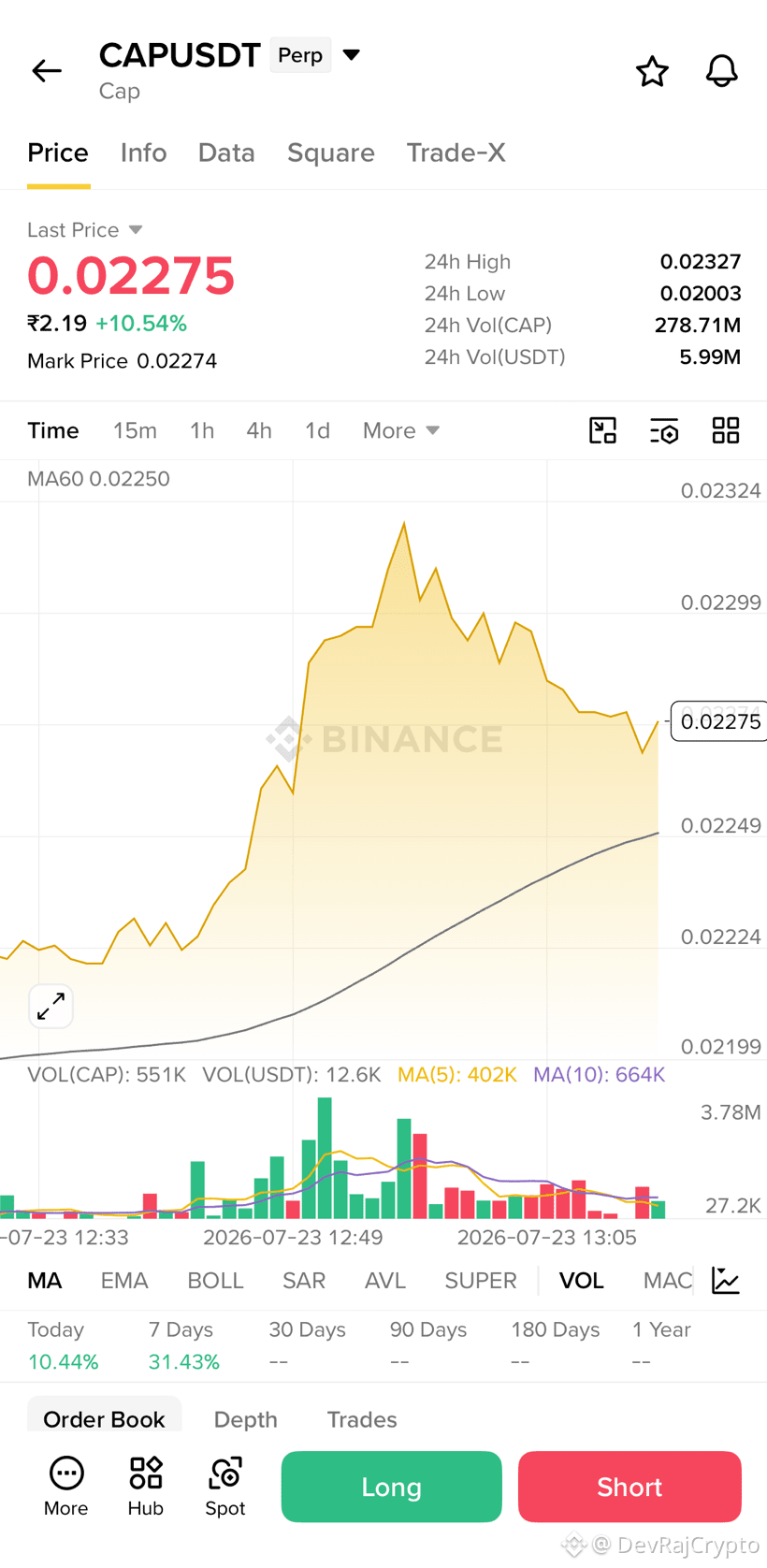Expand More timeframe options
The image size is (767, 1568).
pos(401,430)
